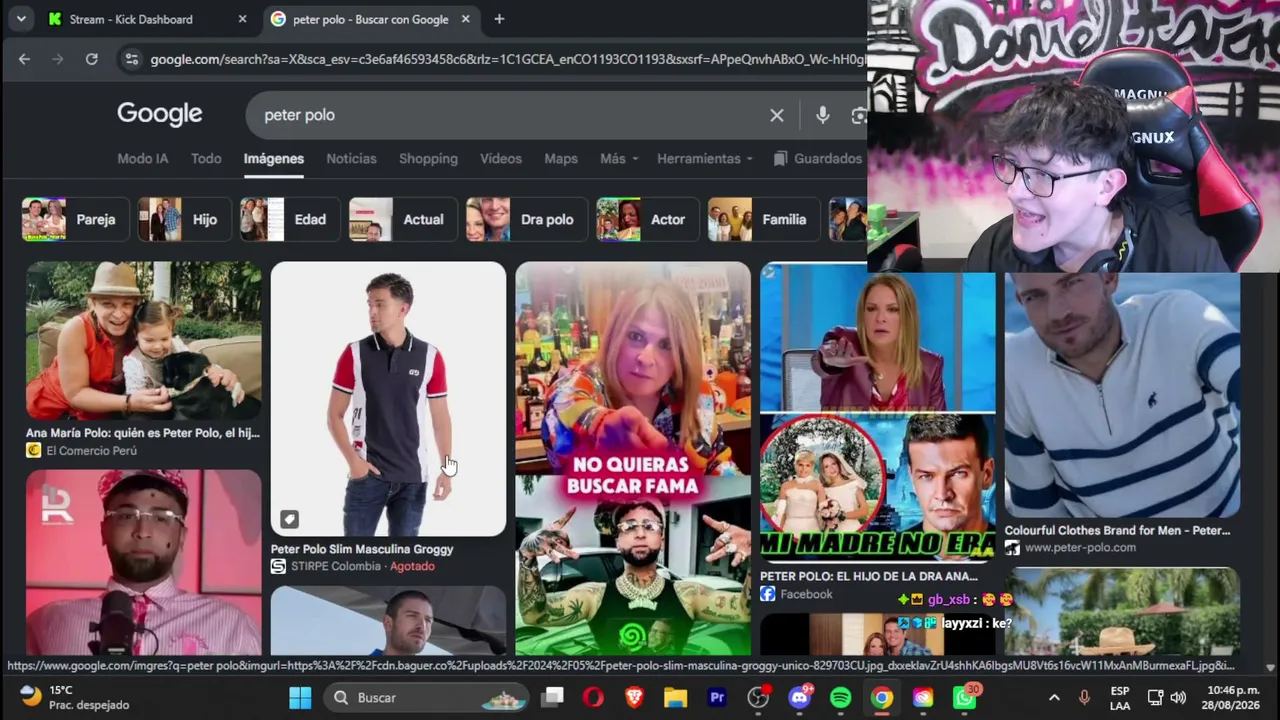Open the El Comercio Perú source link

tap(91, 451)
